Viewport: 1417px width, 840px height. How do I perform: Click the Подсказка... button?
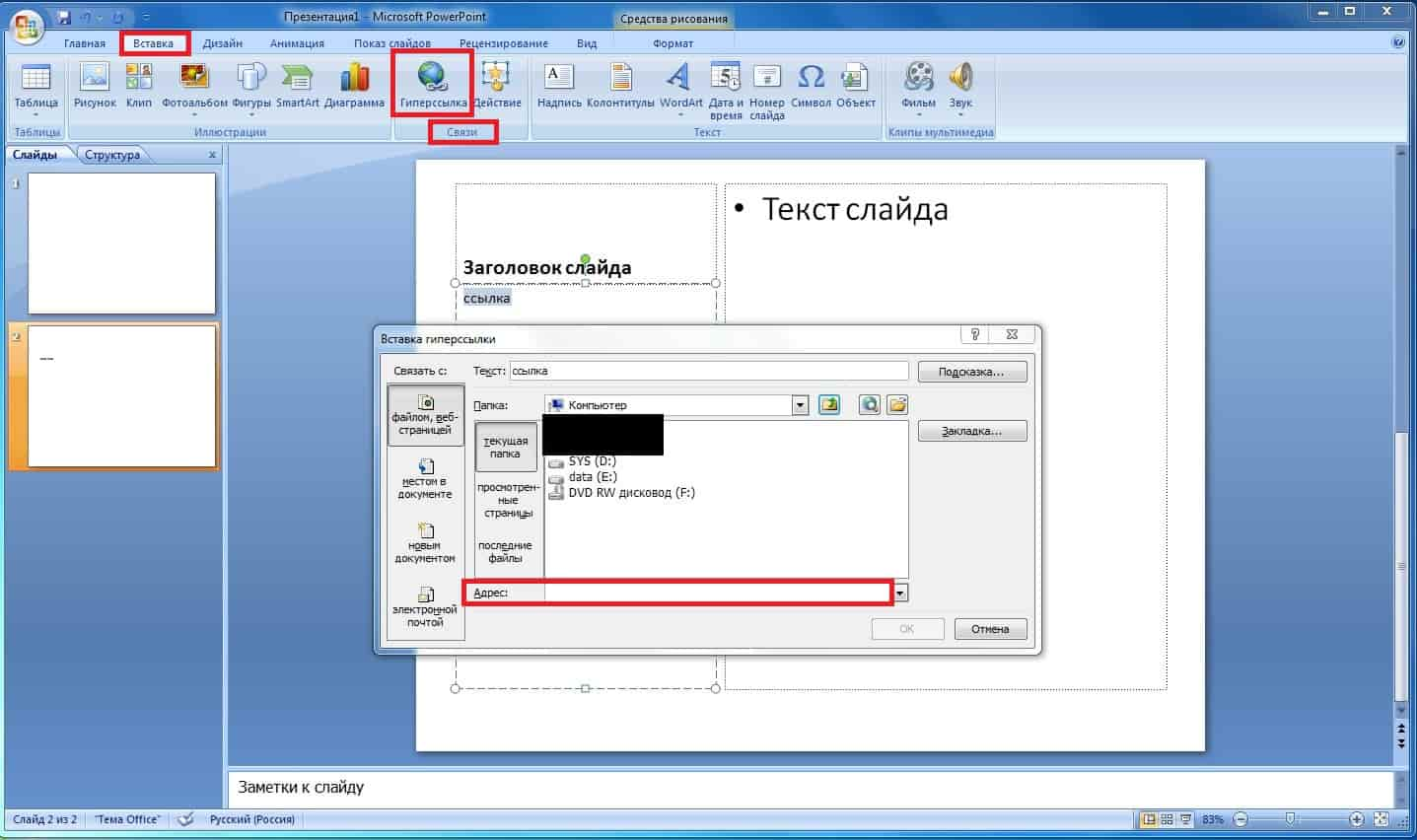971,372
